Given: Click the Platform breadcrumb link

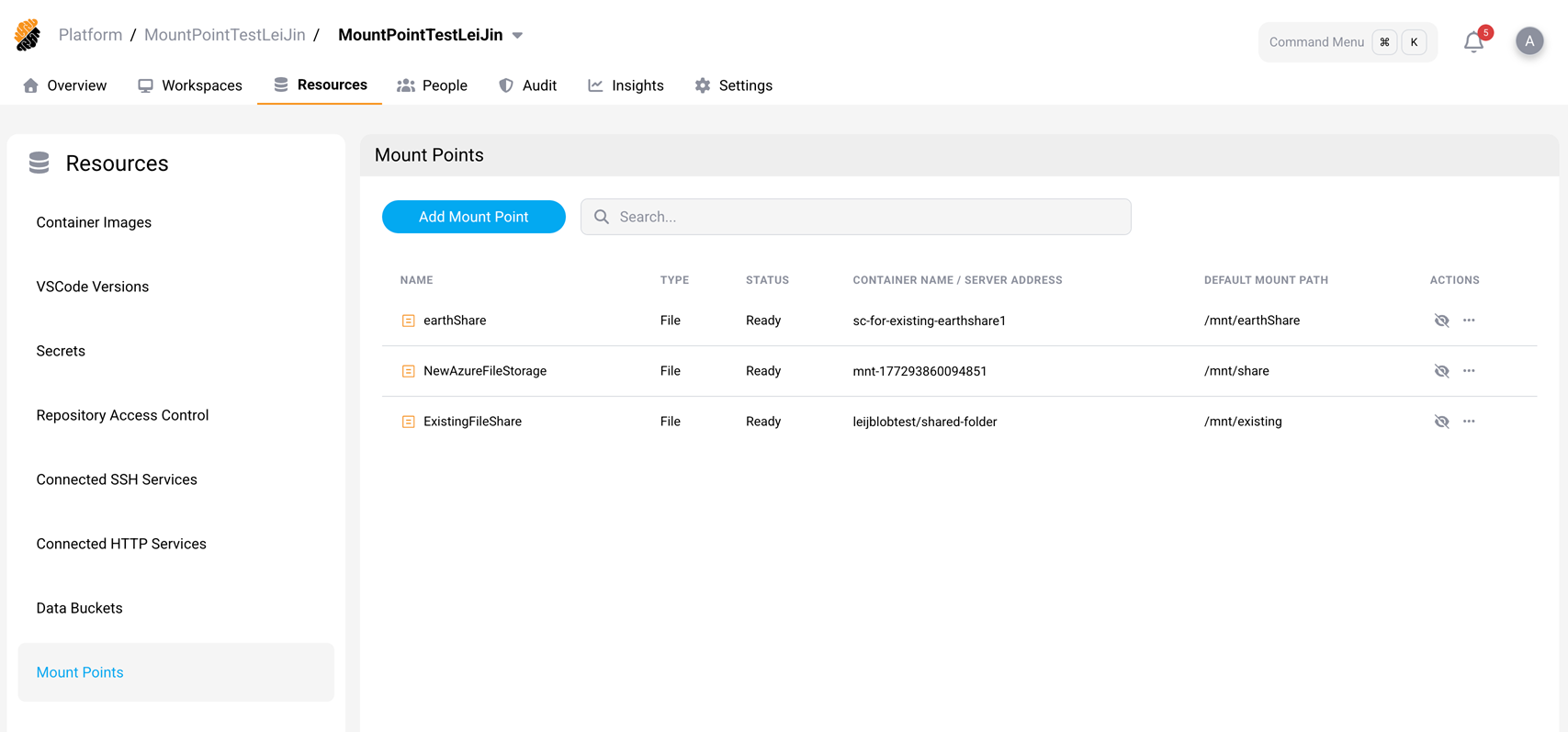Looking at the screenshot, I should click(90, 35).
